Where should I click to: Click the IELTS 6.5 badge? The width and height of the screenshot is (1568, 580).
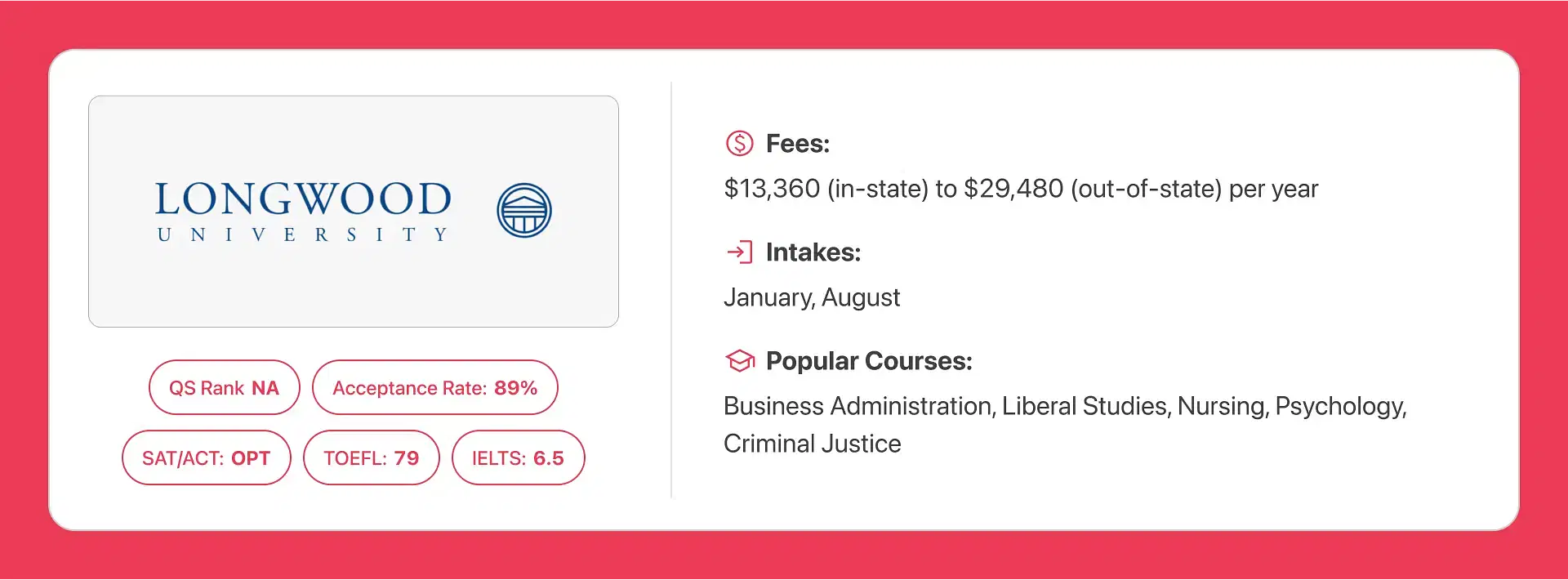pyautogui.click(x=519, y=457)
